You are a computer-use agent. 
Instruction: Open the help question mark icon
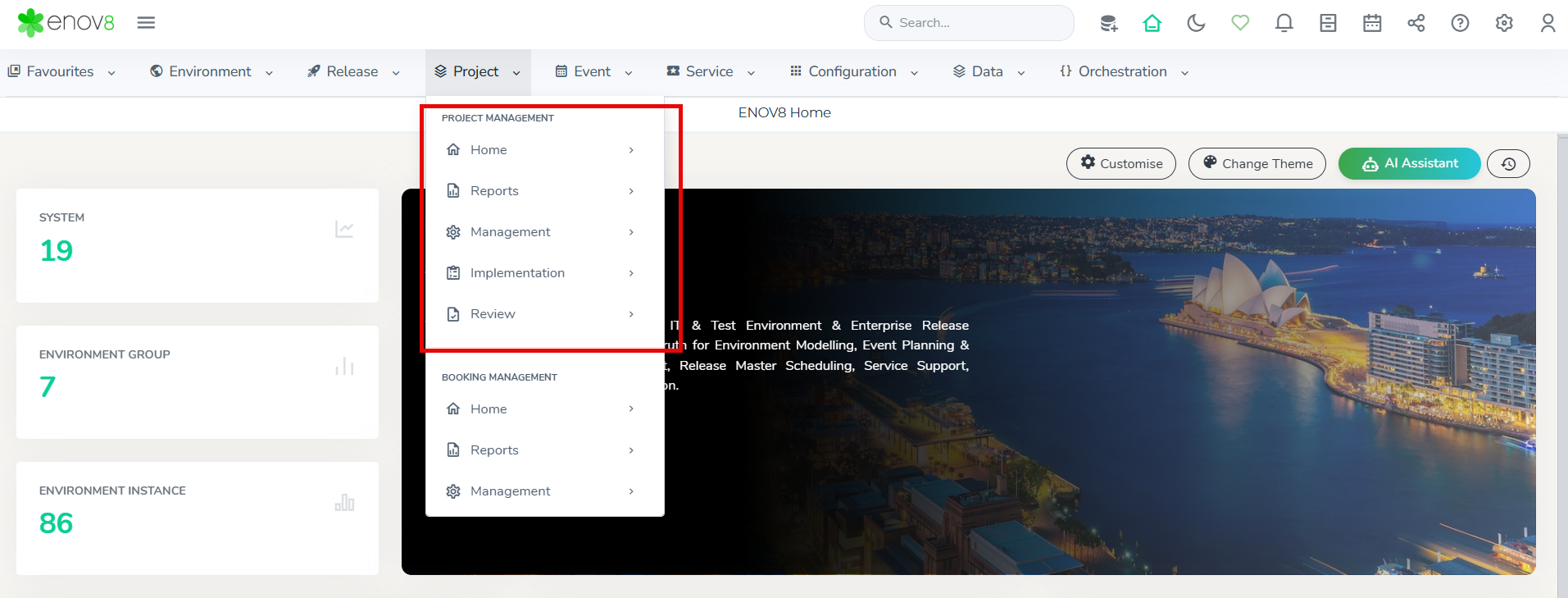click(x=1460, y=23)
